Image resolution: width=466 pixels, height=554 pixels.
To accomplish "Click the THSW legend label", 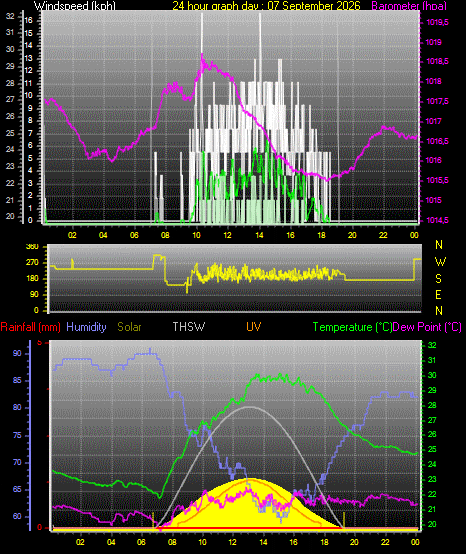I will pos(189,327).
